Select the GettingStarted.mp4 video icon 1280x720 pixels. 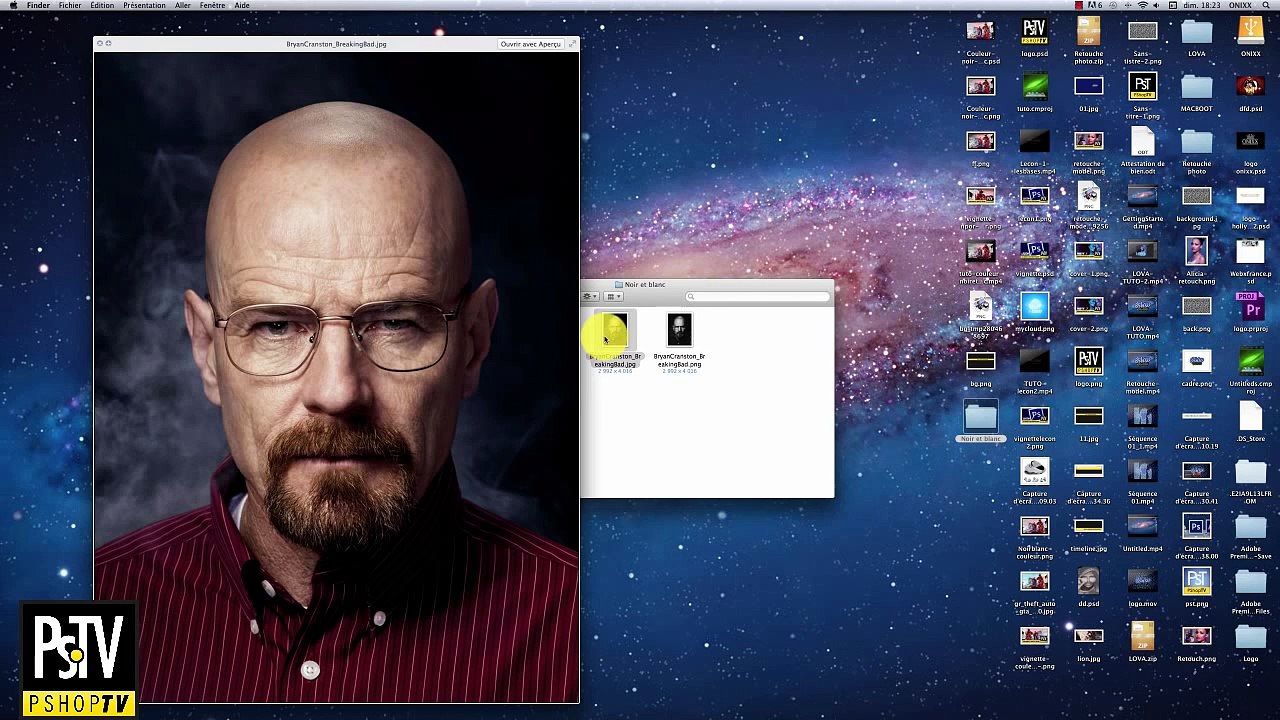[1142, 197]
